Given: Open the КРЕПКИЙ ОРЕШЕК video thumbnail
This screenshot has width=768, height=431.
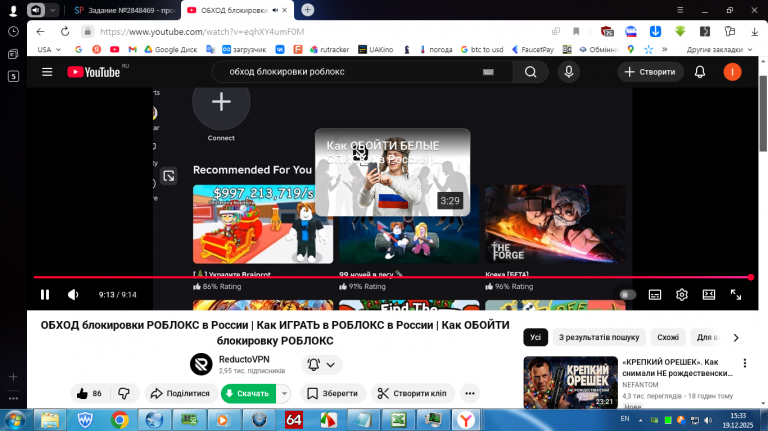Looking at the screenshot, I should click(x=570, y=383).
